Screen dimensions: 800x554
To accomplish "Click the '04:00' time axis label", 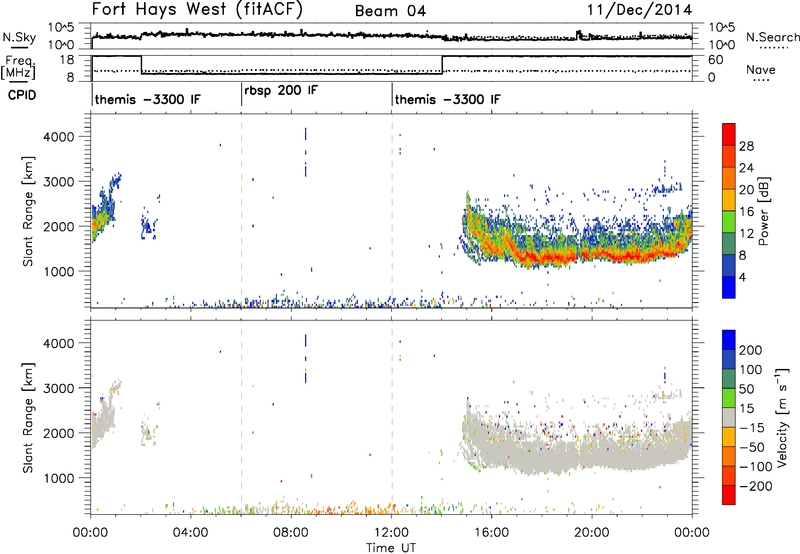I will (x=191, y=532).
